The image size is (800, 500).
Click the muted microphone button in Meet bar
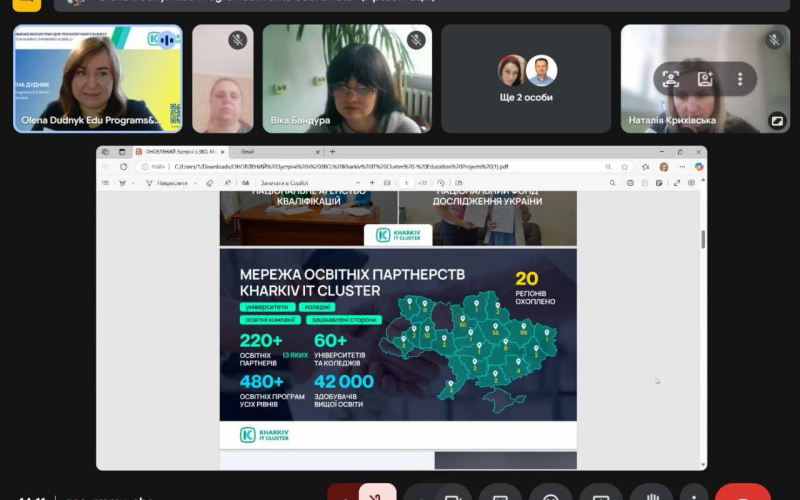(378, 494)
